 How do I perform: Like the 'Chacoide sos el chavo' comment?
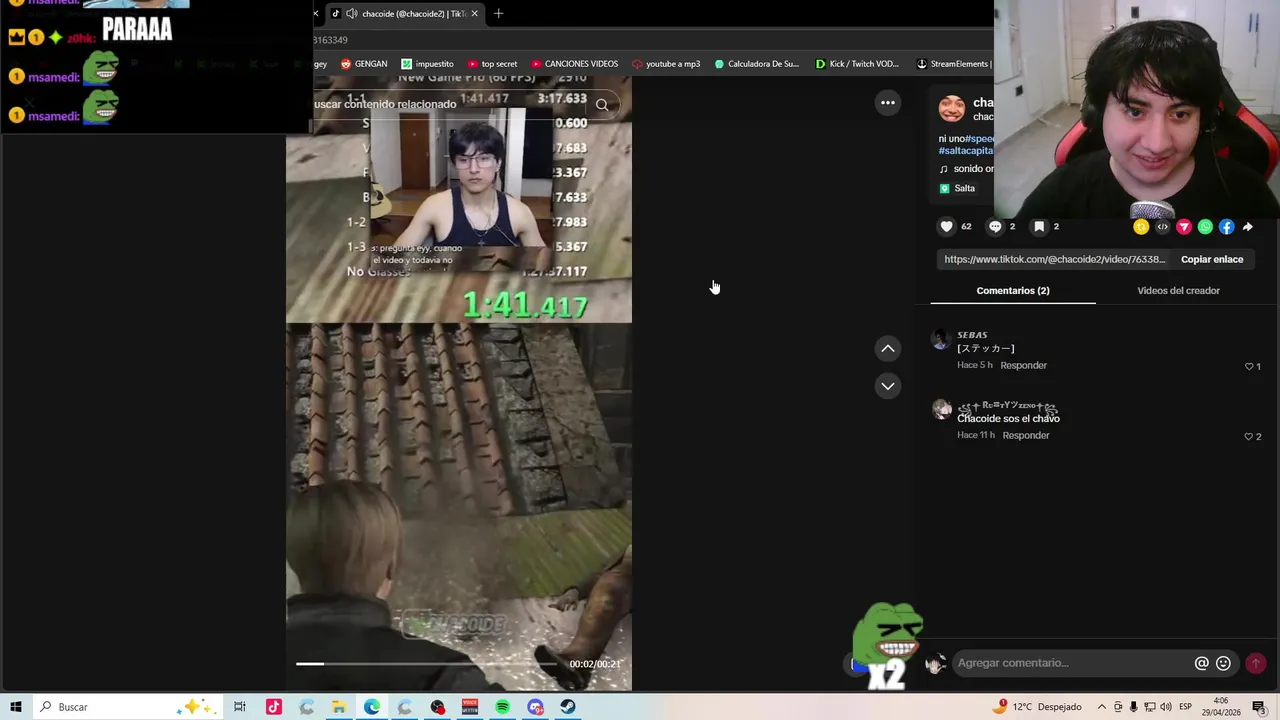1248,436
